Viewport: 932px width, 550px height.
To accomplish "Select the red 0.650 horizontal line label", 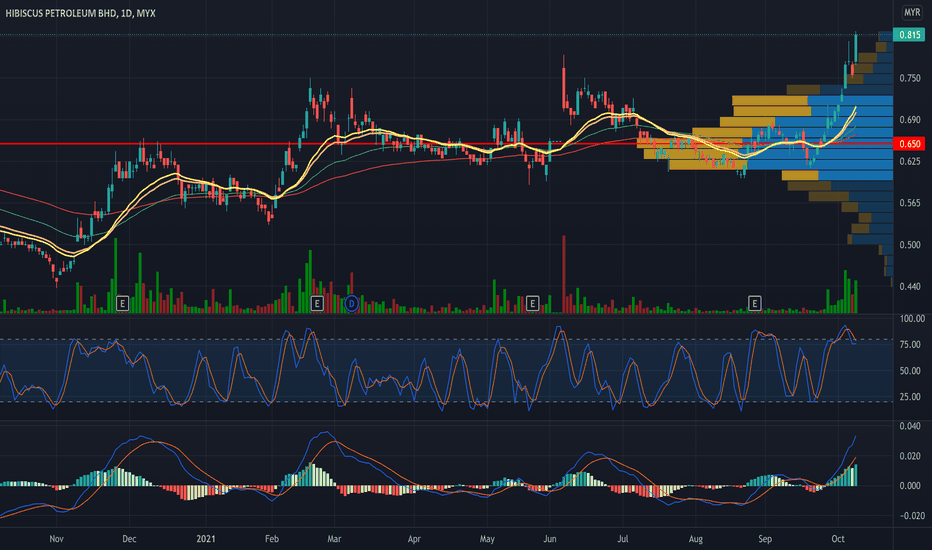I will click(909, 144).
